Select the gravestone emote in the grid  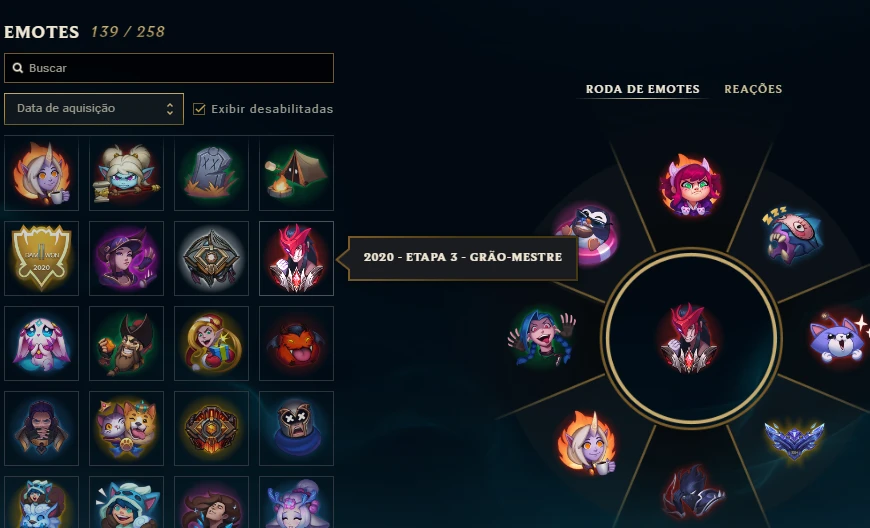point(211,174)
